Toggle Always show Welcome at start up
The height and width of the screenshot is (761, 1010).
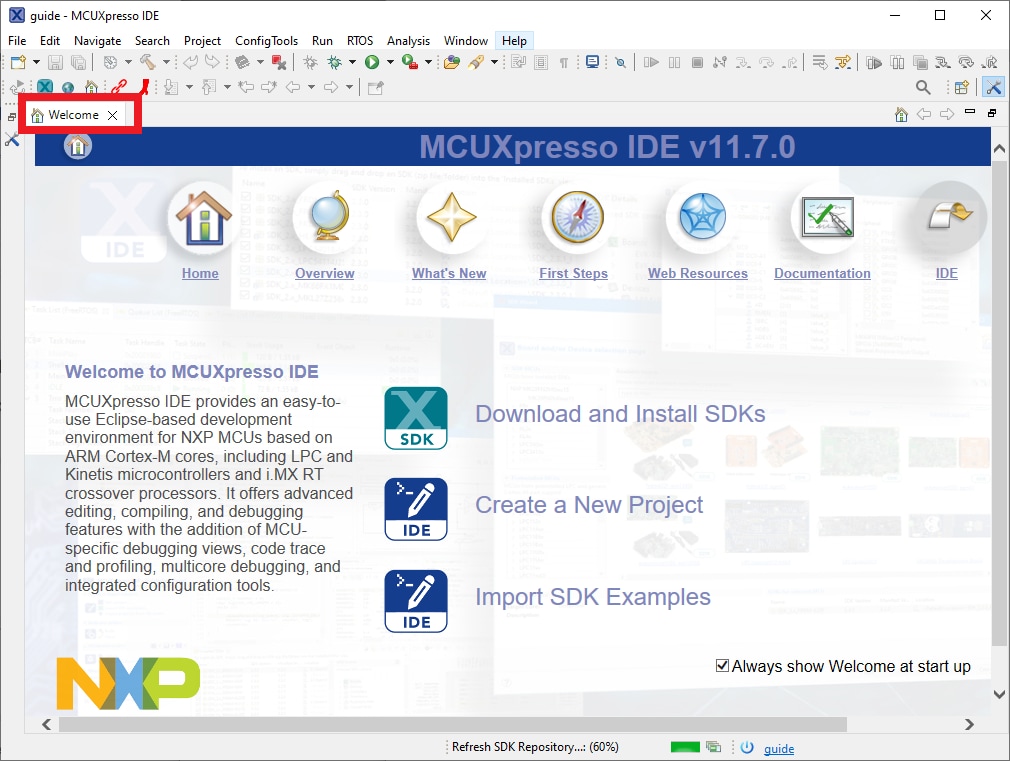pyautogui.click(x=723, y=666)
